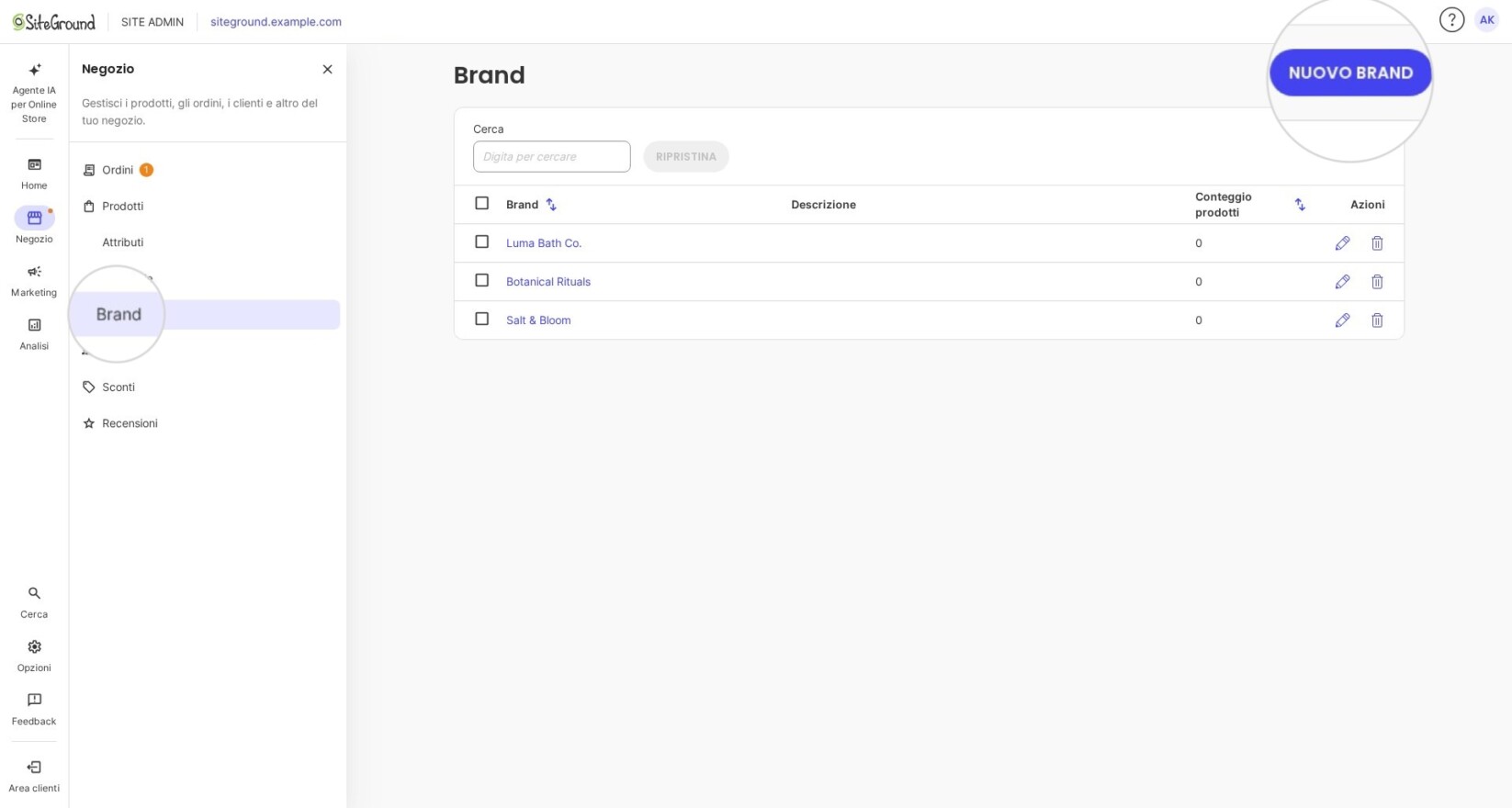The width and height of the screenshot is (1512, 808).
Task: Delete the Salt & Bloom brand
Action: [1377, 320]
